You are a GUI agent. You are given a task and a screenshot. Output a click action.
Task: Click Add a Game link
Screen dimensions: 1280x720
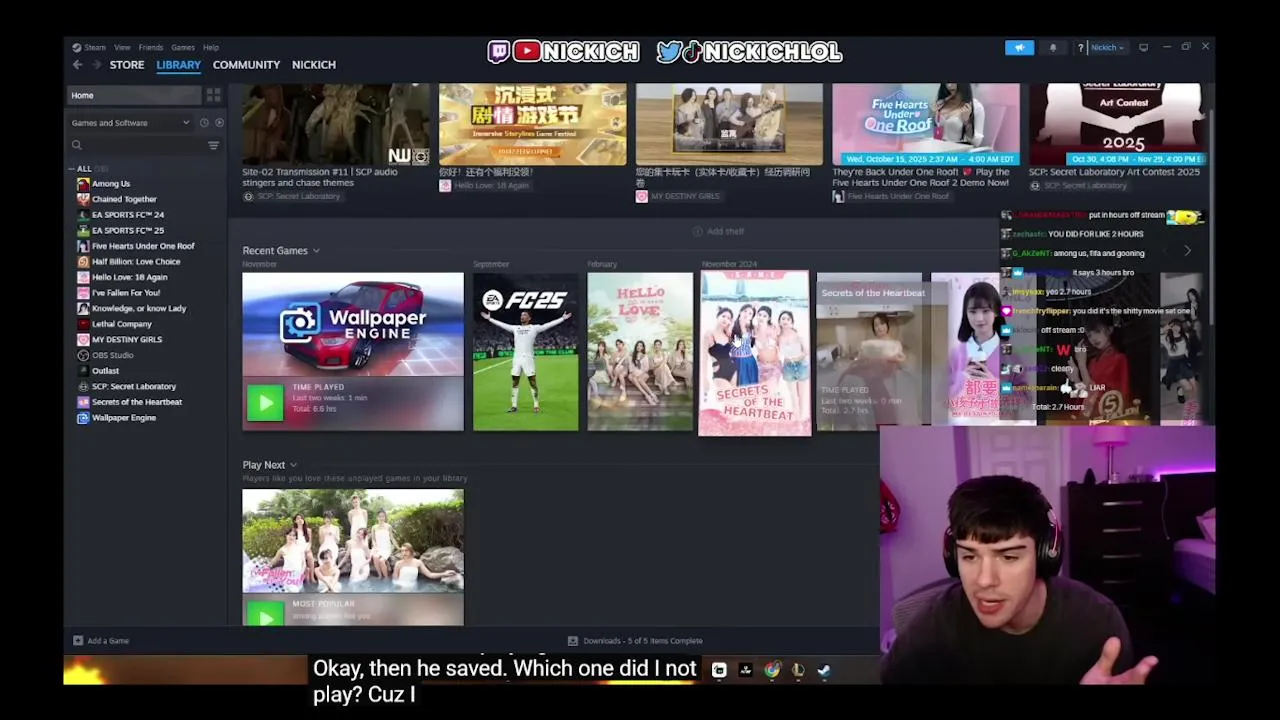pos(108,641)
